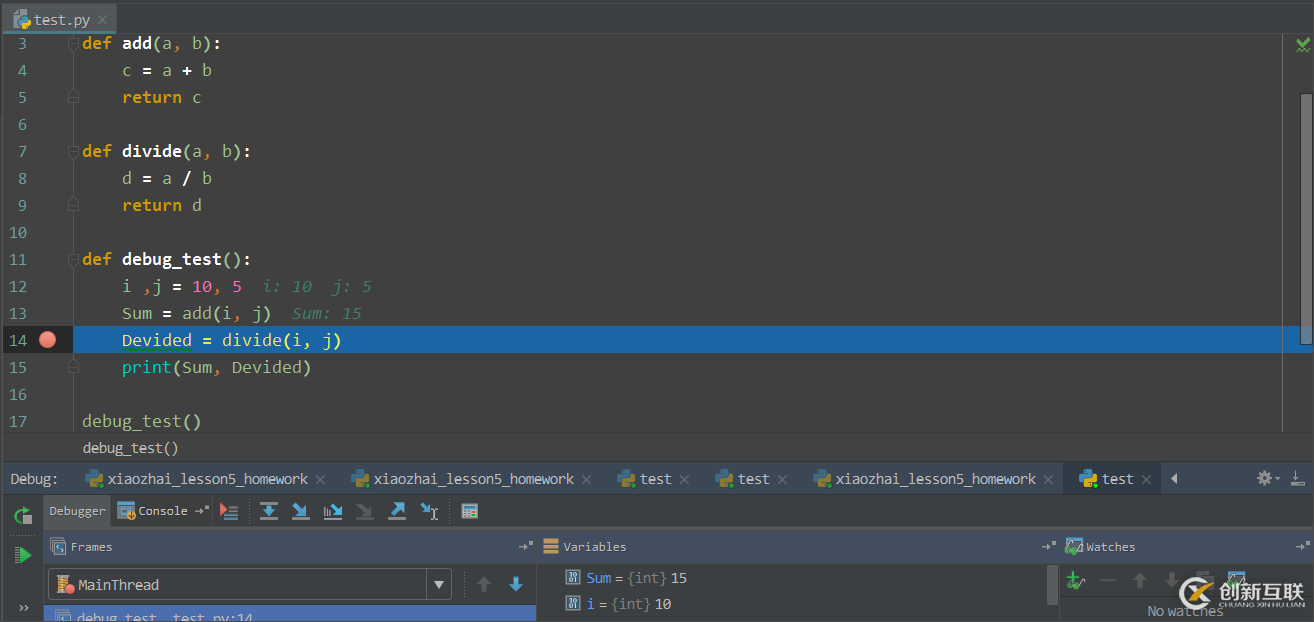1314x622 pixels.
Task: Select previous frame gray up arrow
Action: (x=484, y=584)
